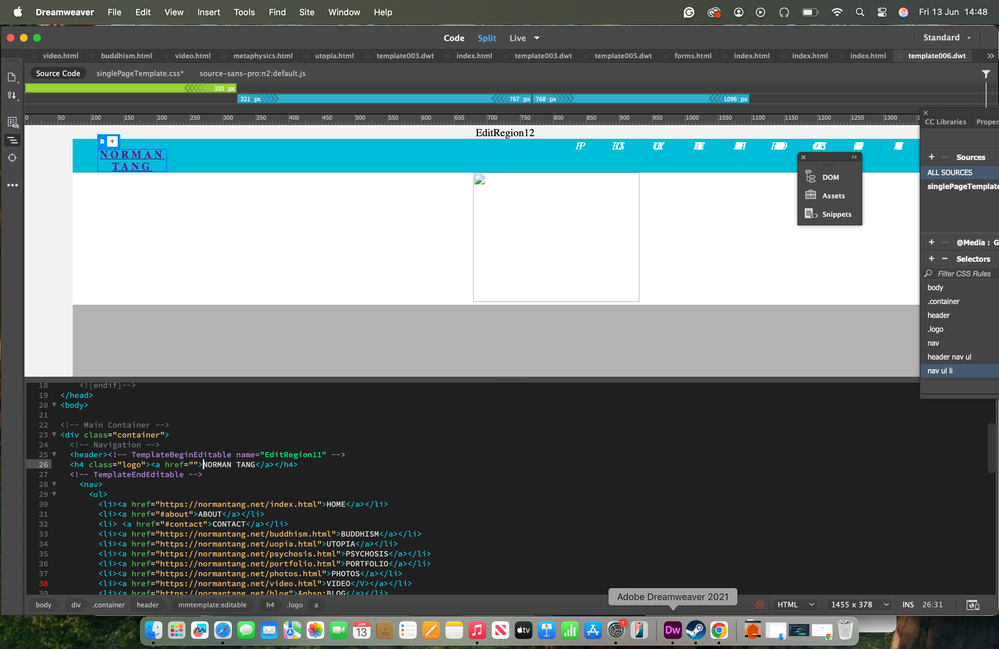Viewport: 999px width, 649px height.
Task: Open Control Centre in menu bar
Action: [x=882, y=12]
